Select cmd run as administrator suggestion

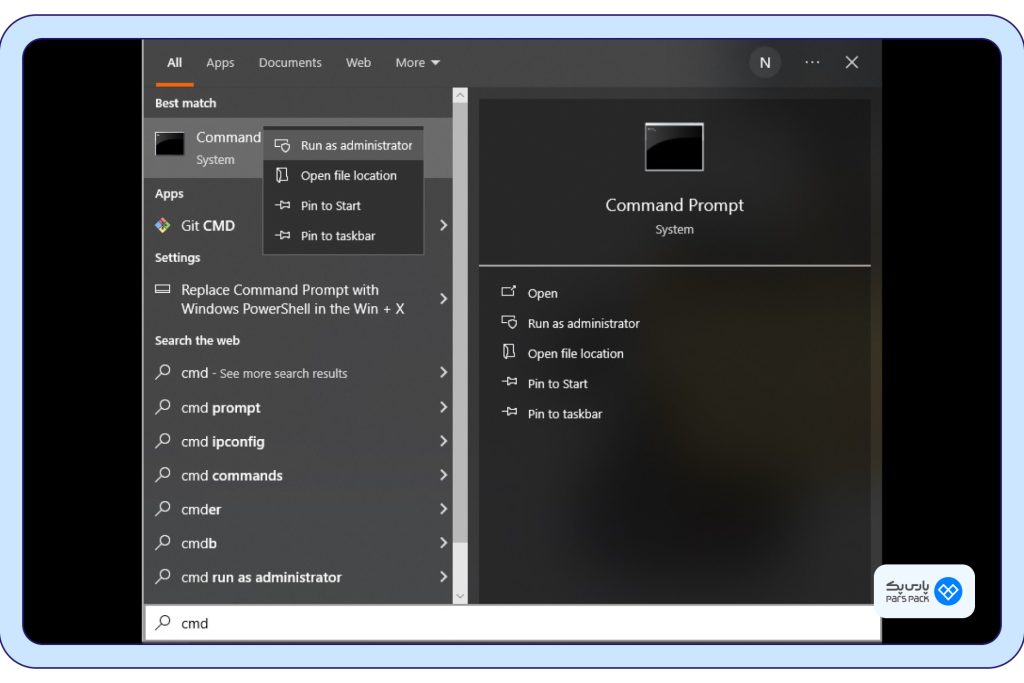[x=297, y=577]
